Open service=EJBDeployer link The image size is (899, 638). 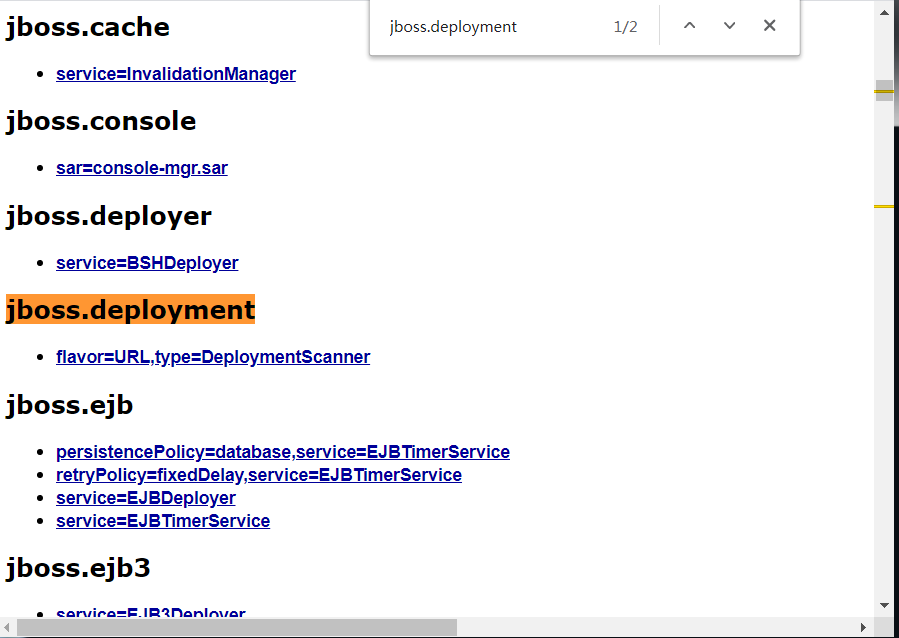click(146, 498)
